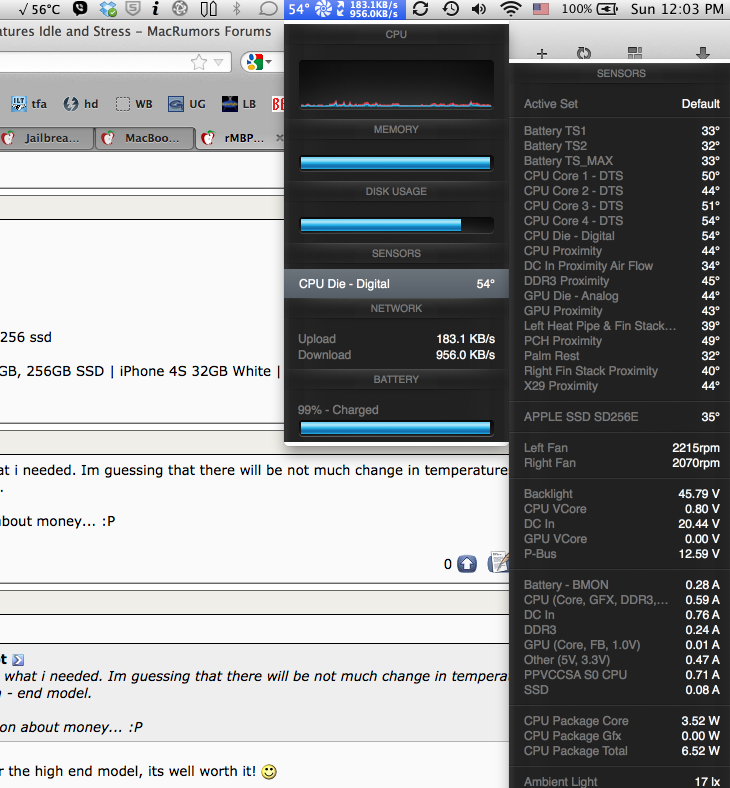This screenshot has width=730, height=788.
Task: Switch to the Jailbrea... browser tab
Action: (x=46, y=138)
